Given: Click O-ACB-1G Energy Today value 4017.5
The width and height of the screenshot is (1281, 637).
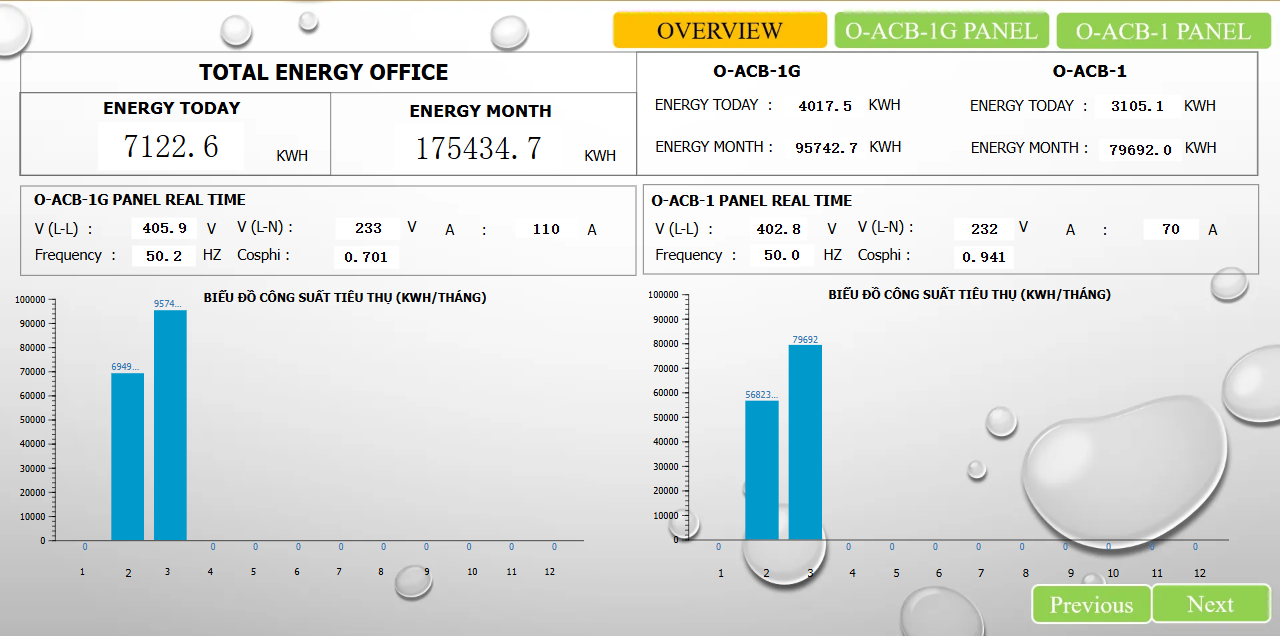Looking at the screenshot, I should point(825,106).
